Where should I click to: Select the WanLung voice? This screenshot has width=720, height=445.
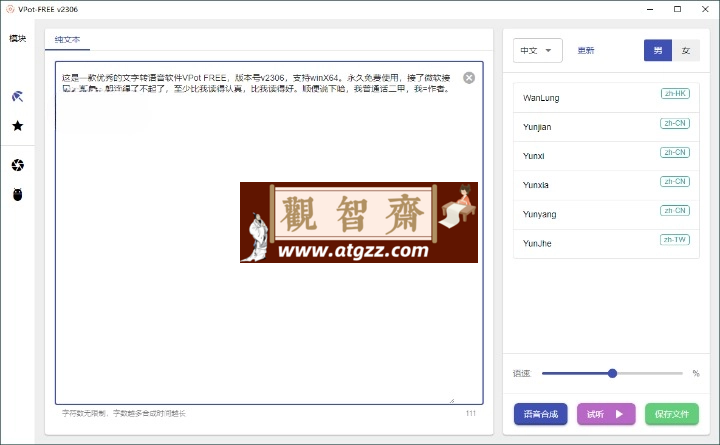pyautogui.click(x=606, y=98)
